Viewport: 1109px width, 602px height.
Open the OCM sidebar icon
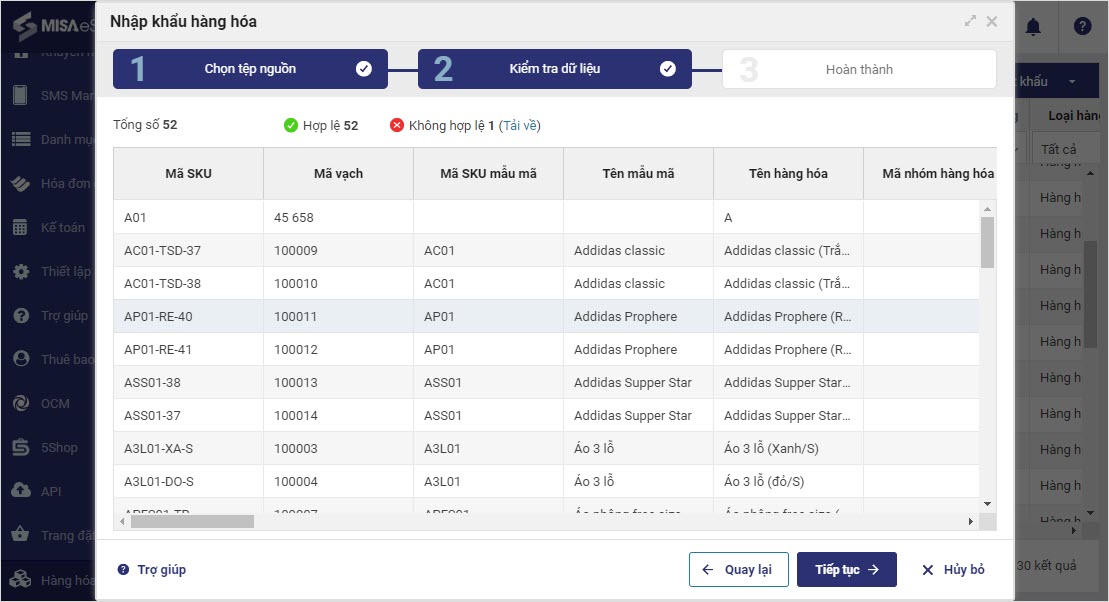coord(20,404)
